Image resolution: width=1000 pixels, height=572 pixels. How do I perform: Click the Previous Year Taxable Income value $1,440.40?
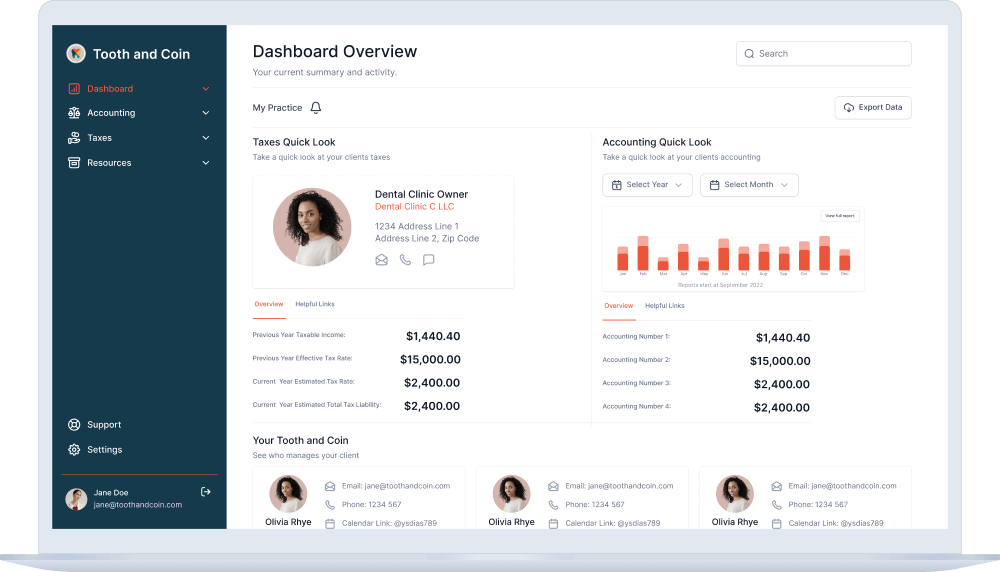[433, 336]
